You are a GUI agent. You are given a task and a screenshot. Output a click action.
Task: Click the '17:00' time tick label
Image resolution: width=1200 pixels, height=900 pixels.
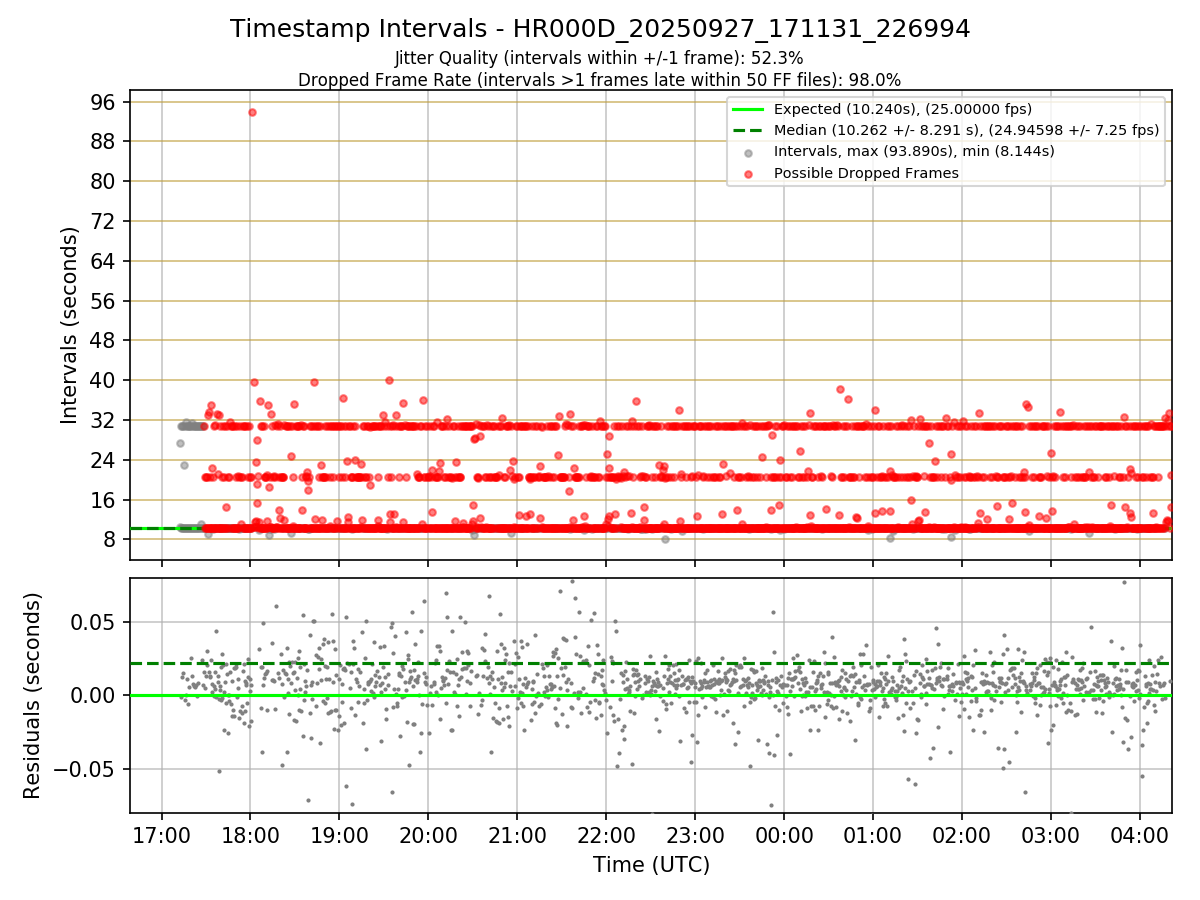tap(161, 835)
